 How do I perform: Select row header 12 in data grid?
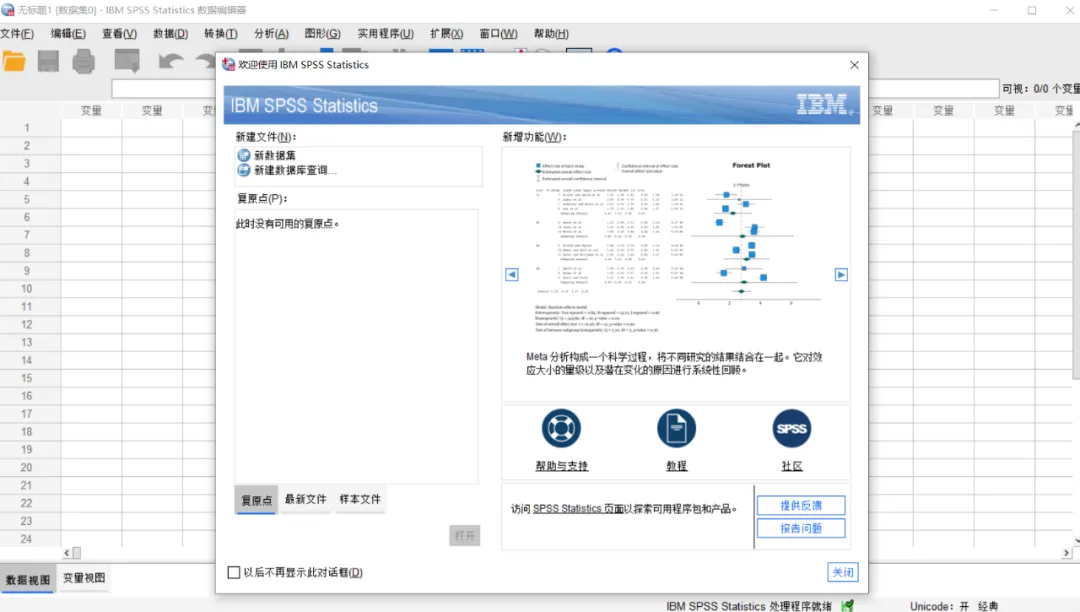27,325
